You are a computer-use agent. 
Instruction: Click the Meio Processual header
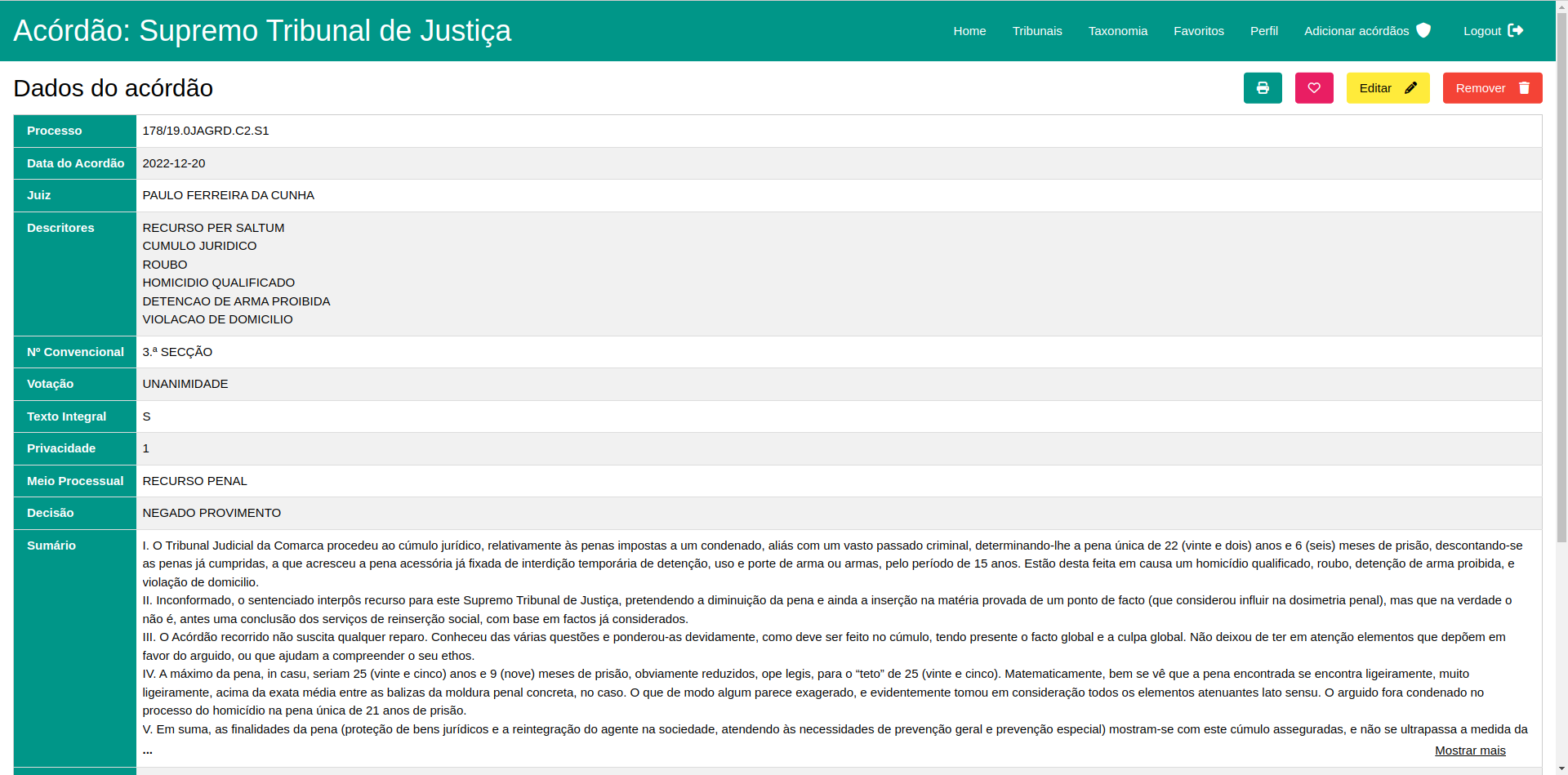click(75, 481)
